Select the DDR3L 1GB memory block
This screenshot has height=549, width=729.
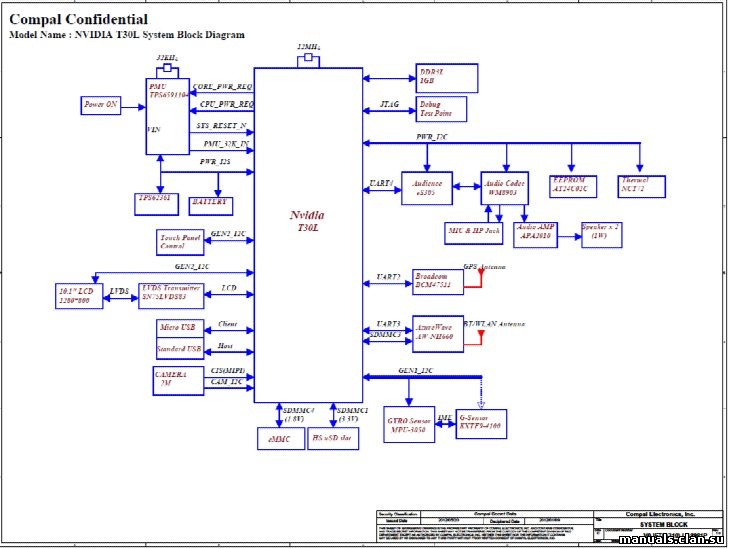[447, 78]
